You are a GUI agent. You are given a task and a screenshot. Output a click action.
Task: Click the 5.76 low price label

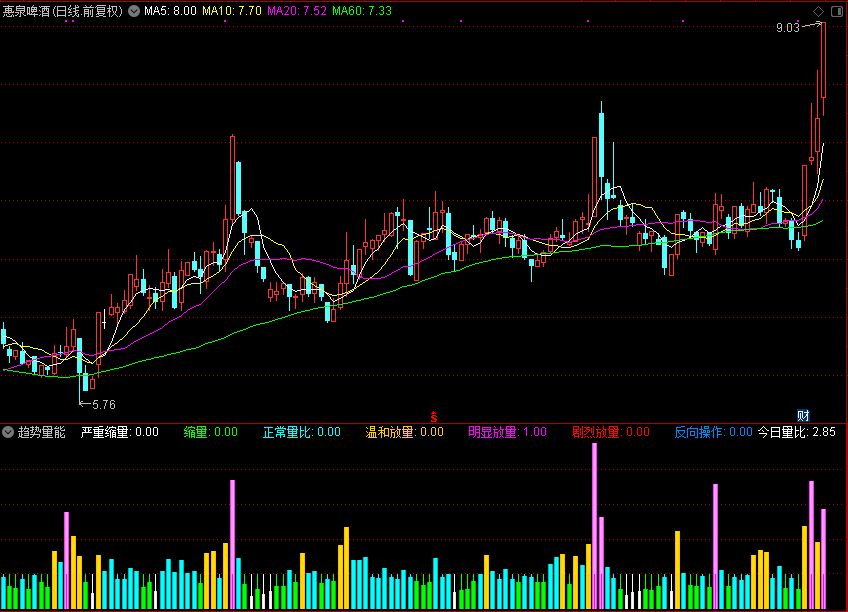(x=104, y=404)
